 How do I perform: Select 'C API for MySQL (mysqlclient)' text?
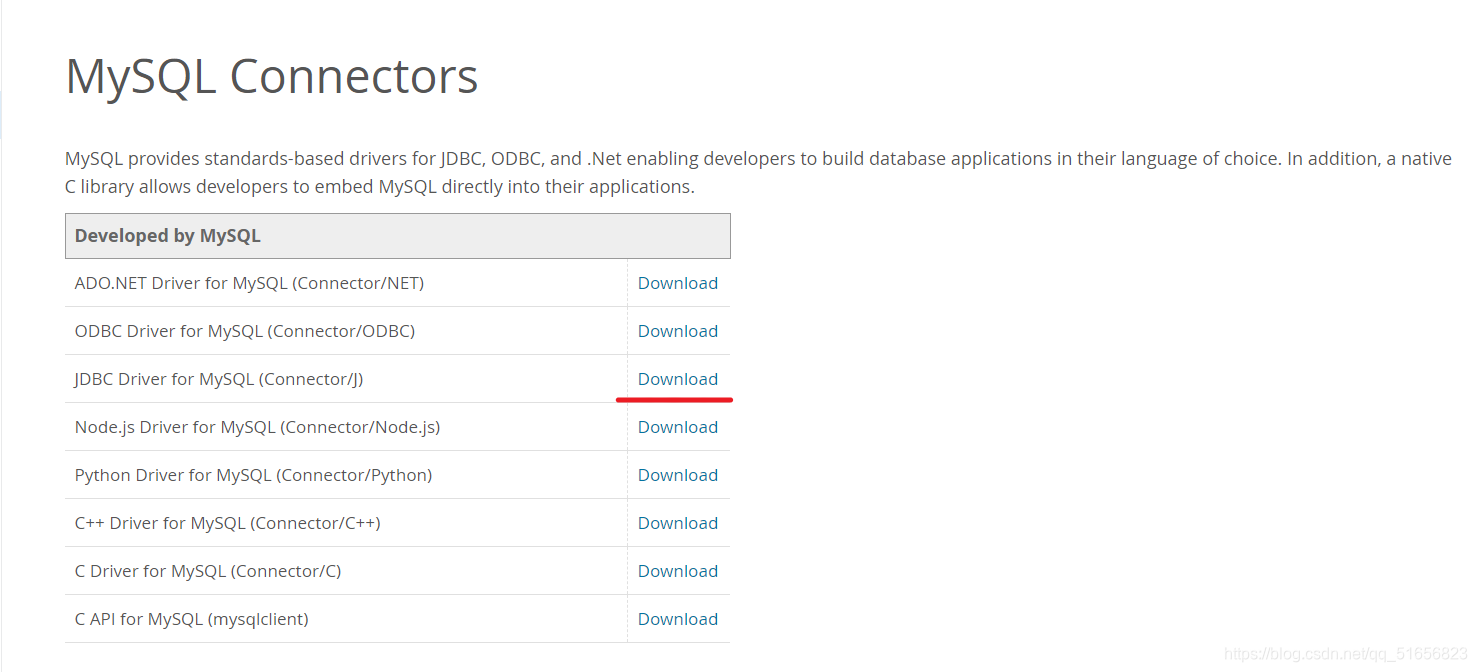coord(192,619)
